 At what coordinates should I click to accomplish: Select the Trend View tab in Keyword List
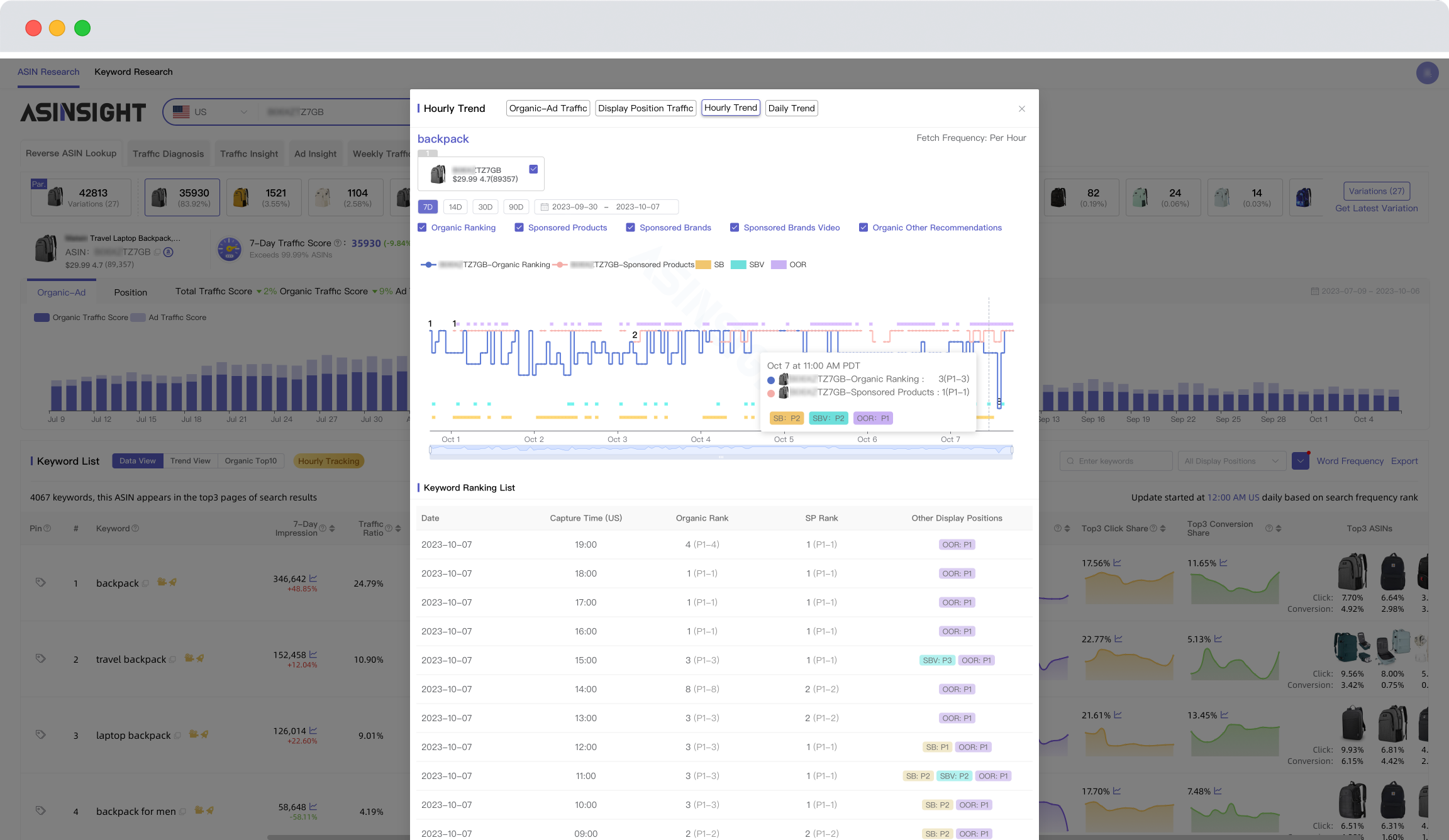(191, 460)
